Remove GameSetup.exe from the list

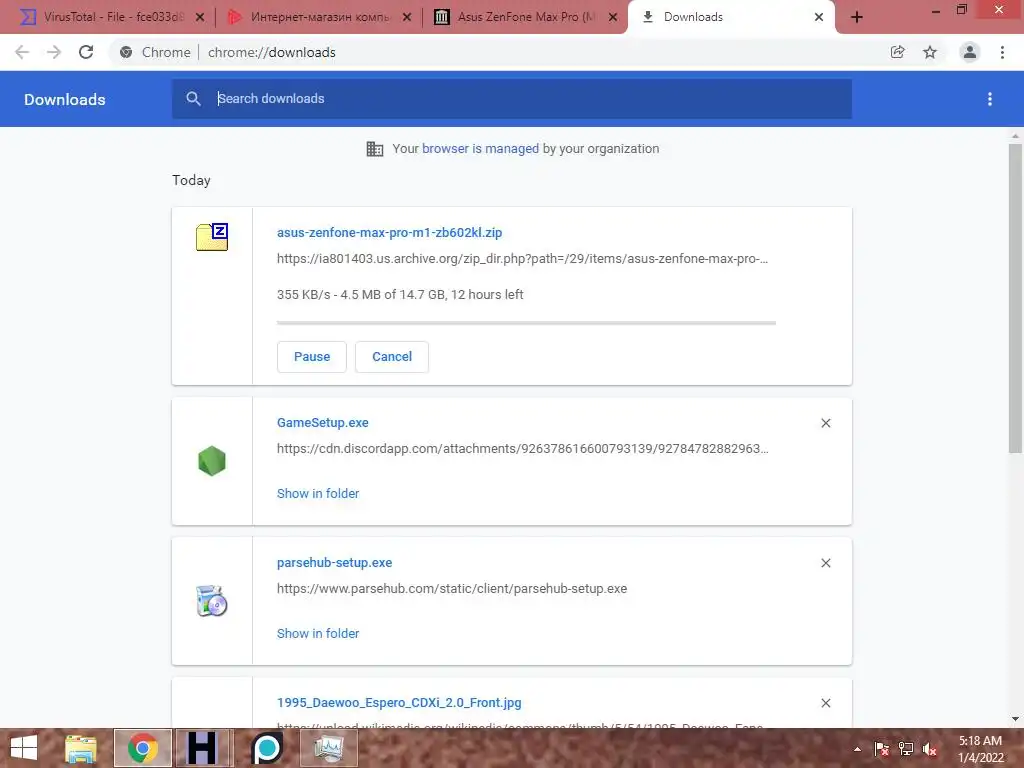click(x=825, y=423)
